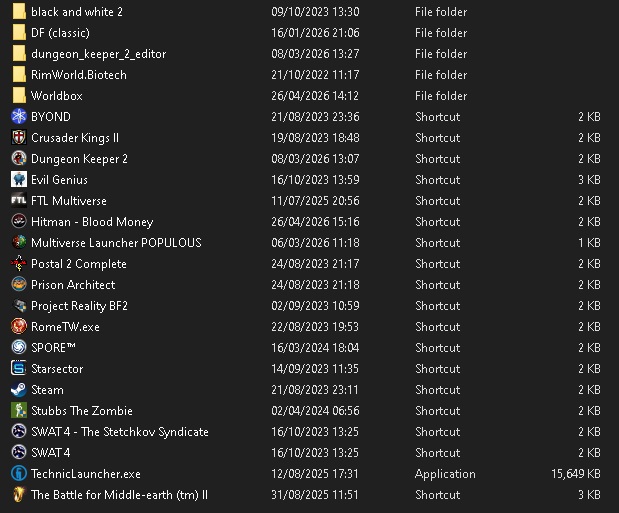Viewport: 619px width, 513px height.
Task: Click the RimWorld.Biotech folder icon
Action: point(19,74)
